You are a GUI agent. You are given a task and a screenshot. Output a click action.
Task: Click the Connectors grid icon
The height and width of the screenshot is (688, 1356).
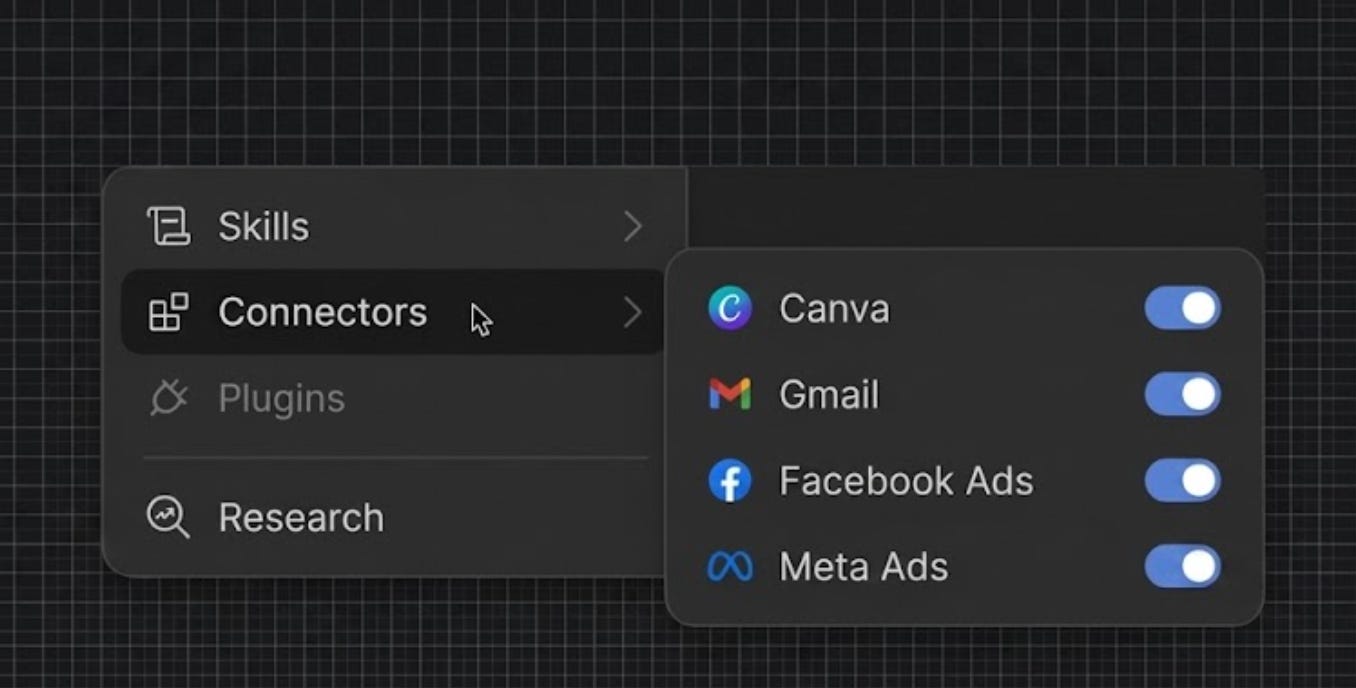pyautogui.click(x=168, y=312)
